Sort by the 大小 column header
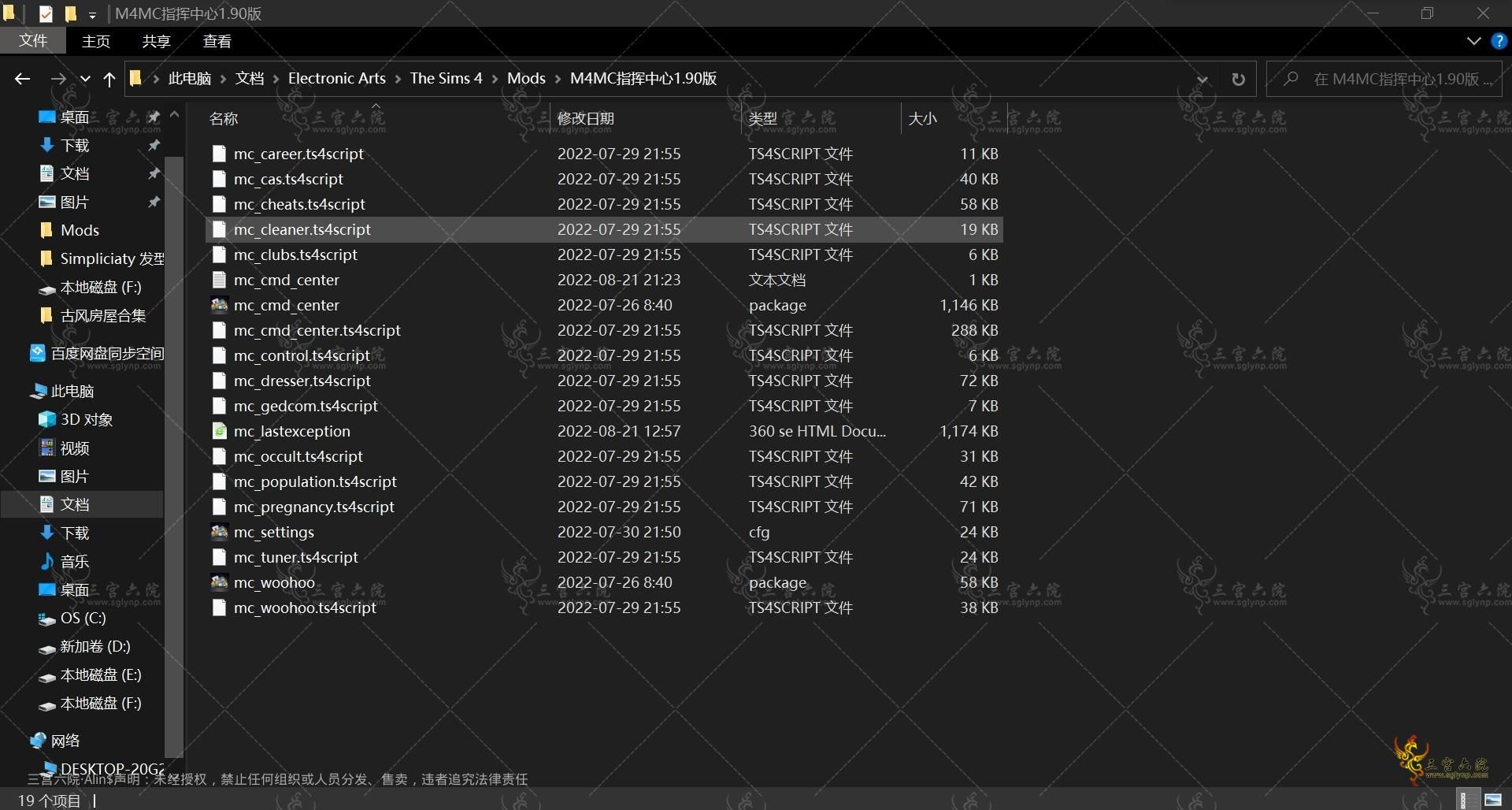1512x810 pixels. point(922,119)
